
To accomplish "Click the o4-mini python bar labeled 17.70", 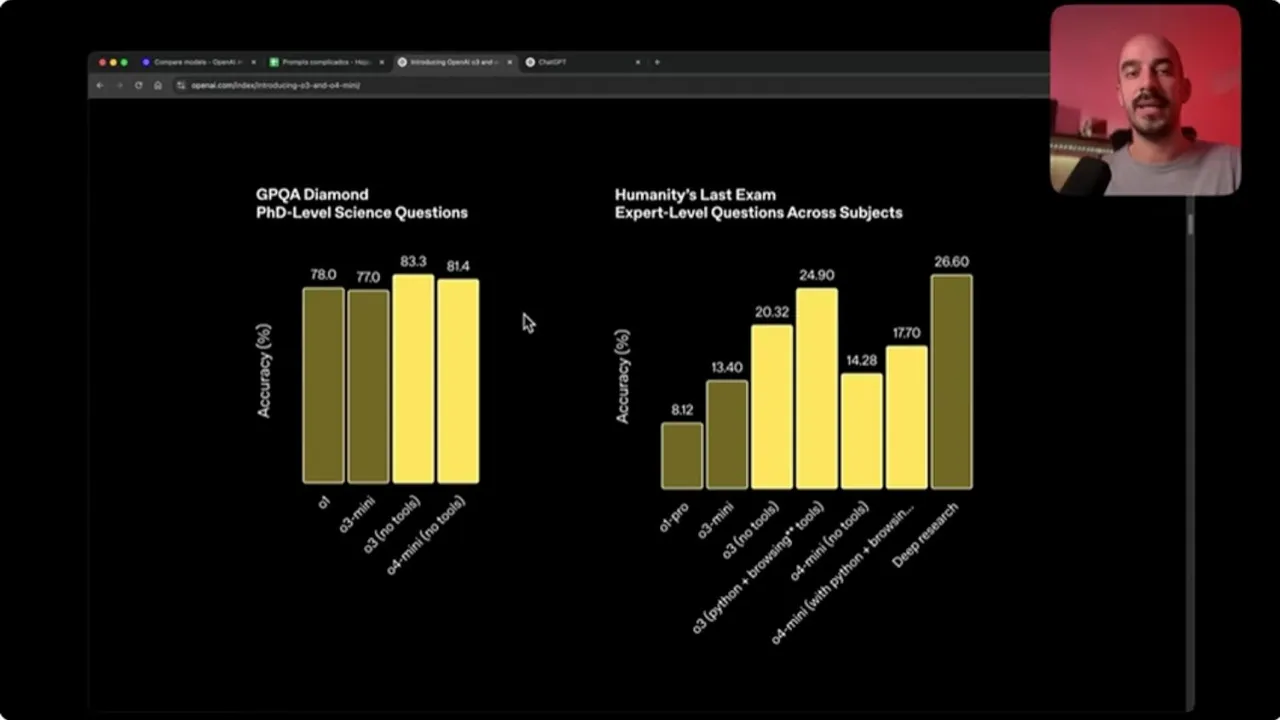I will (907, 418).
